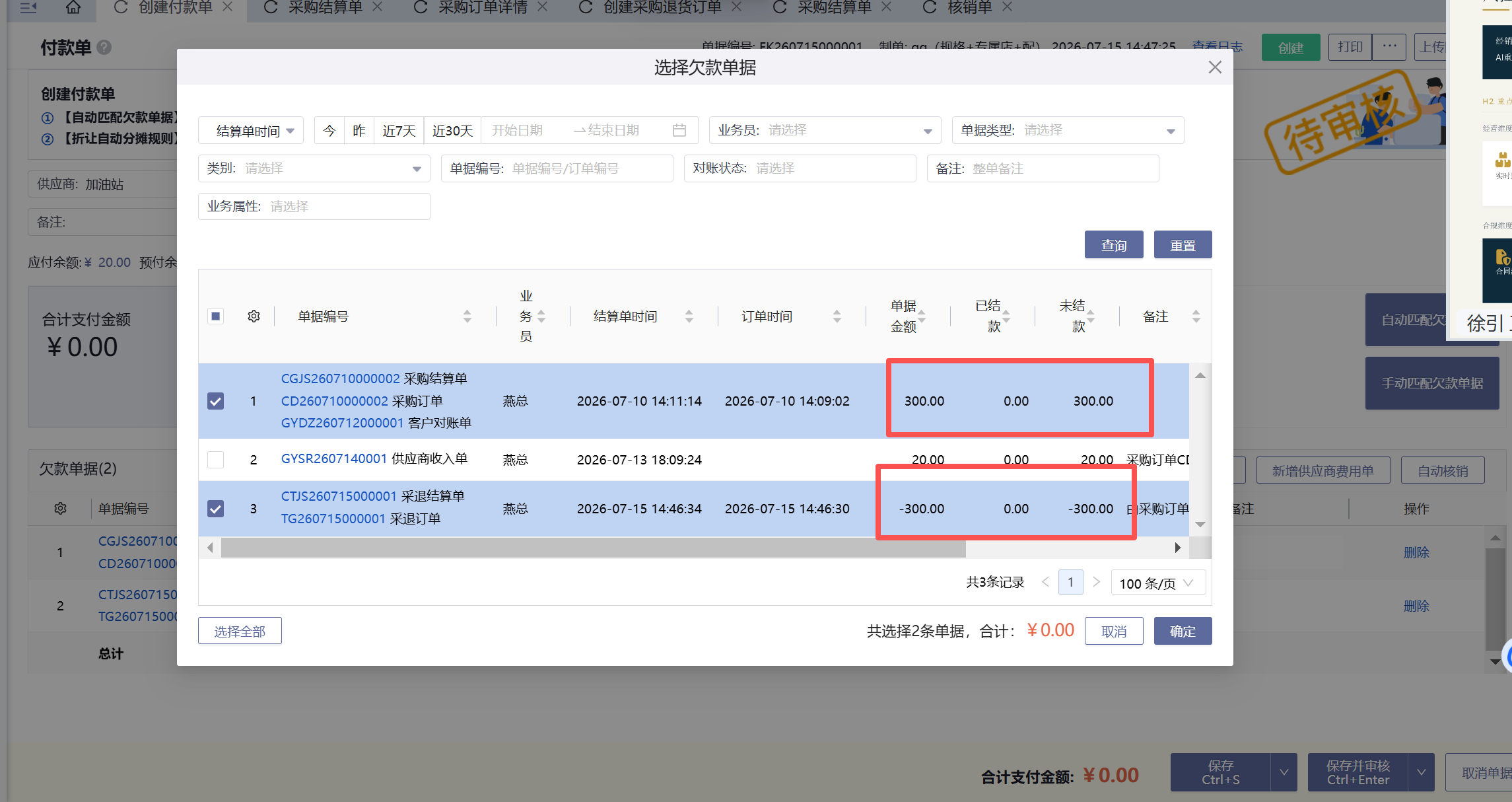Switch to the 创建采购退货订单 tab
The image size is (1512, 802).
(662, 7)
